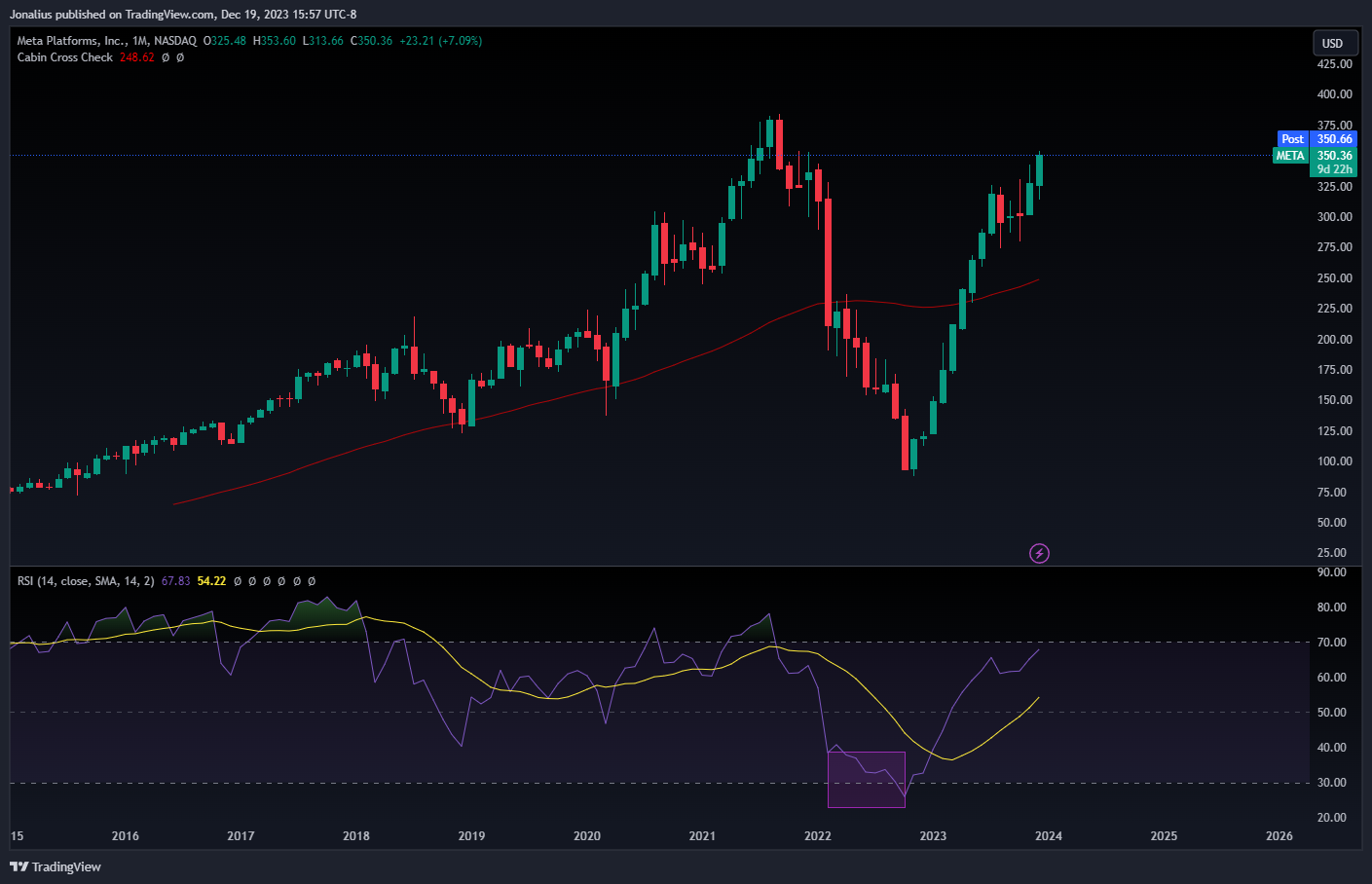The width and height of the screenshot is (1372, 884).
Task: Click the RSI axis label 20.00
Action: [1332, 818]
